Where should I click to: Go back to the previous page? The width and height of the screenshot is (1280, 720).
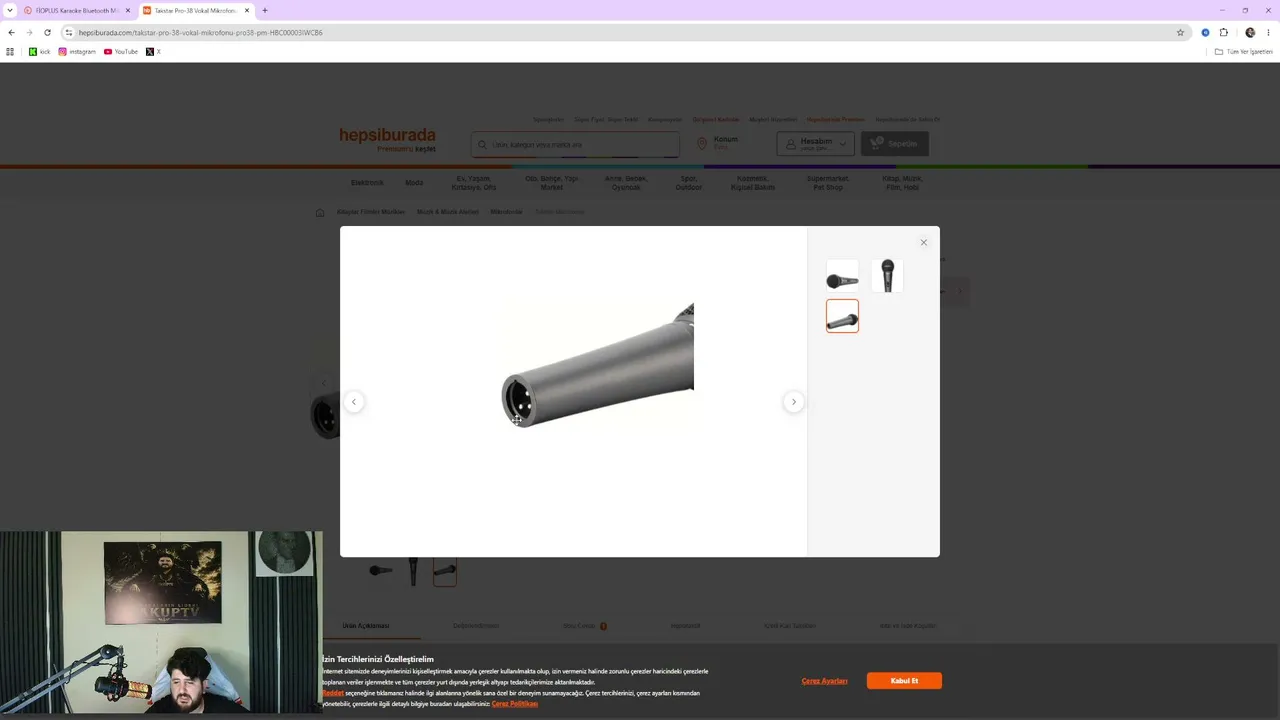pos(11,32)
